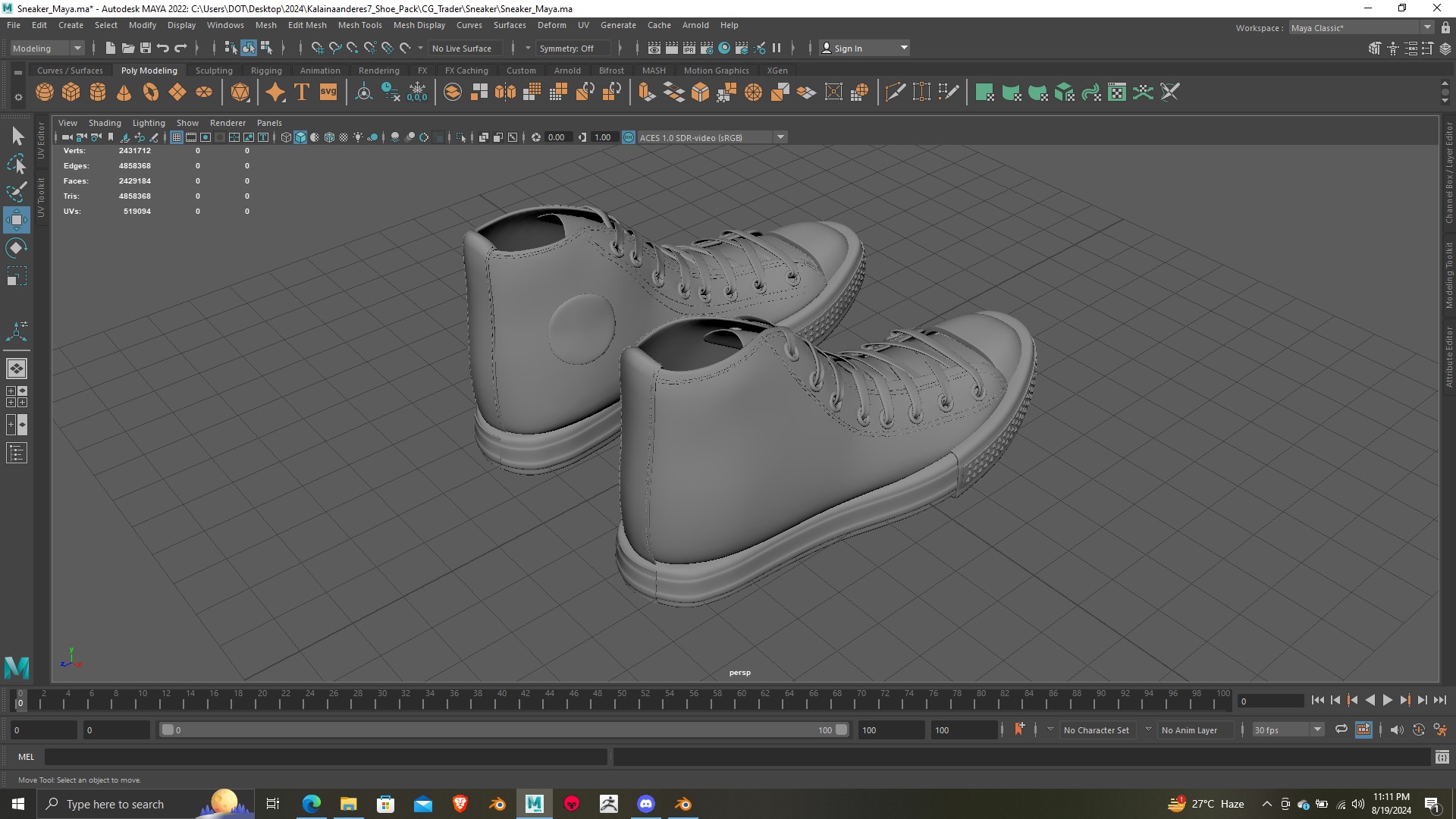Image resolution: width=1456 pixels, height=819 pixels.
Task: Create a polygon cylinder from the shelf
Action: click(98, 93)
